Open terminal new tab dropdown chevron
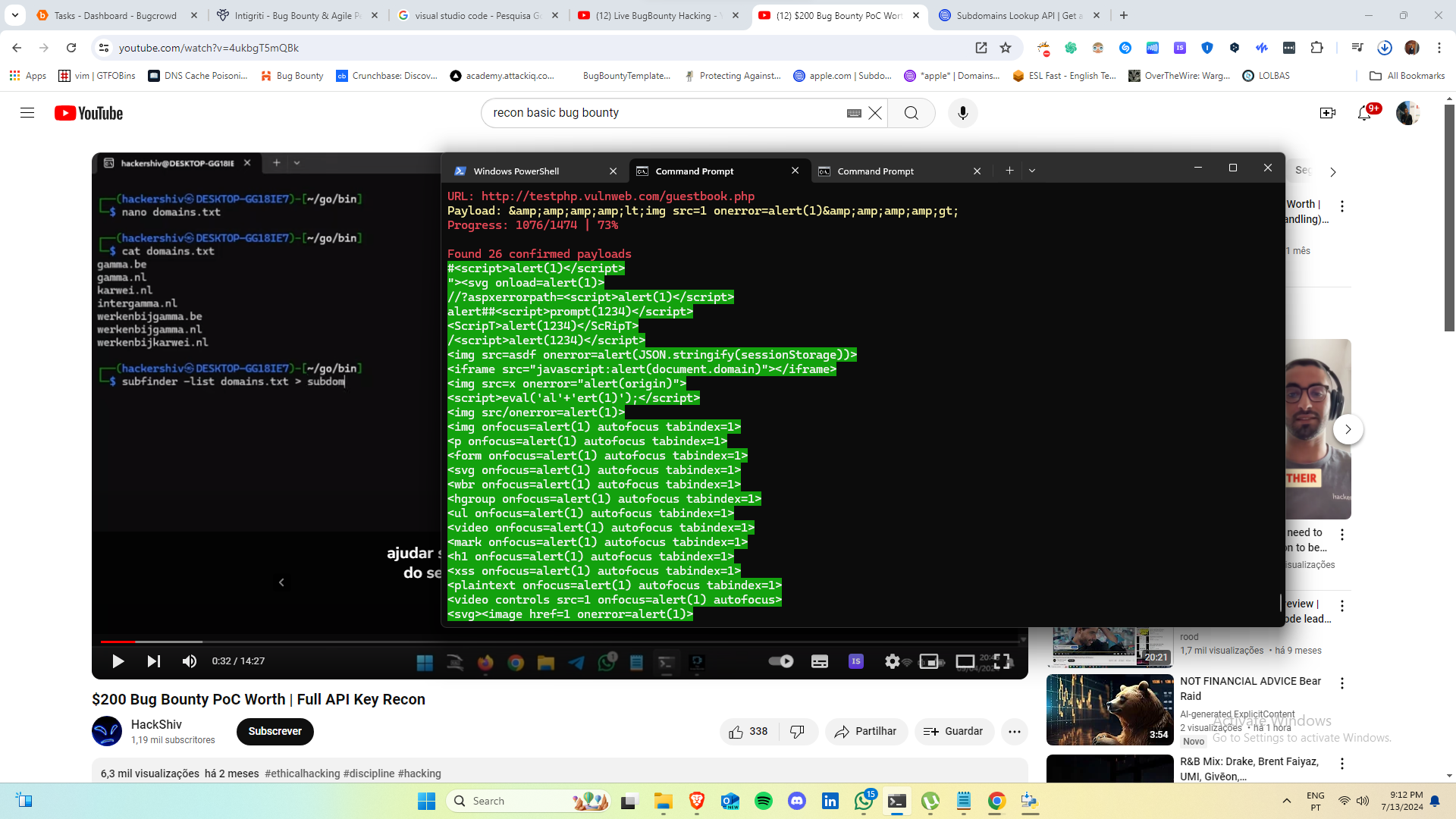The image size is (1456, 819). click(x=1032, y=171)
